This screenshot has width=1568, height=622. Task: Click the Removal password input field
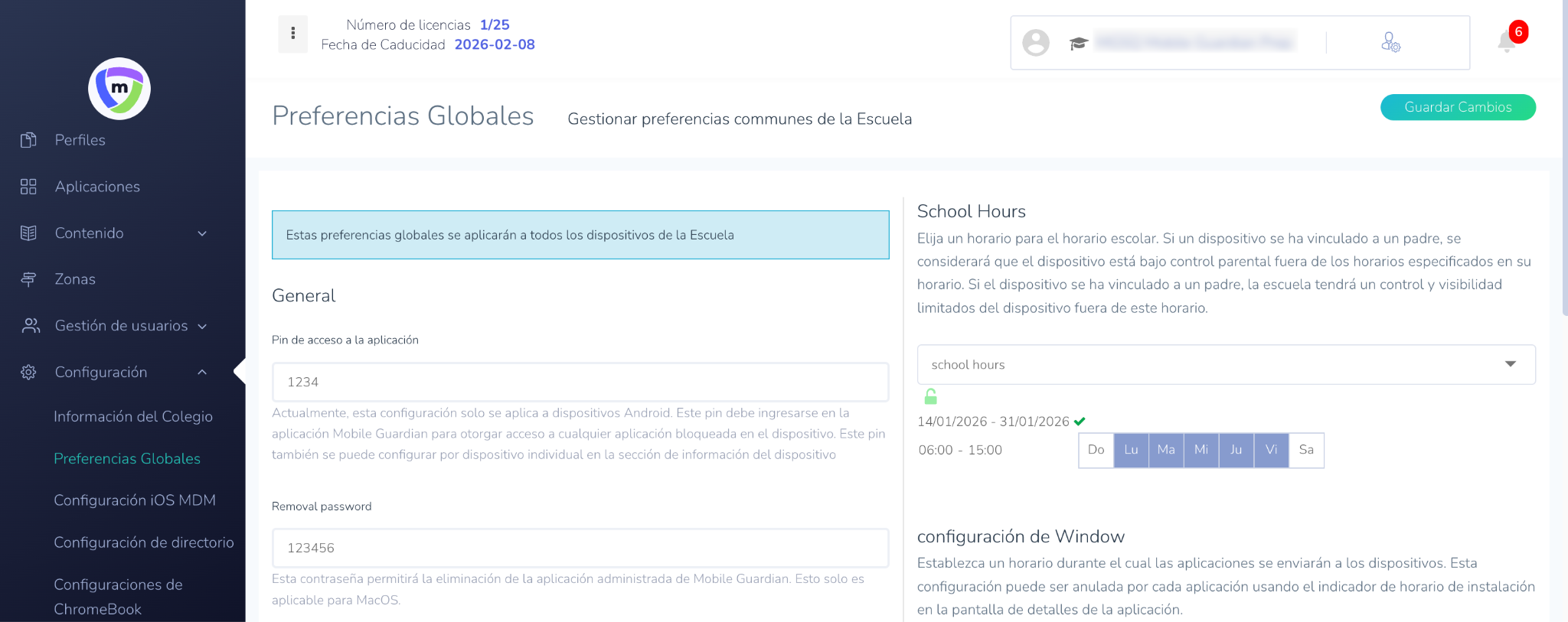click(580, 548)
